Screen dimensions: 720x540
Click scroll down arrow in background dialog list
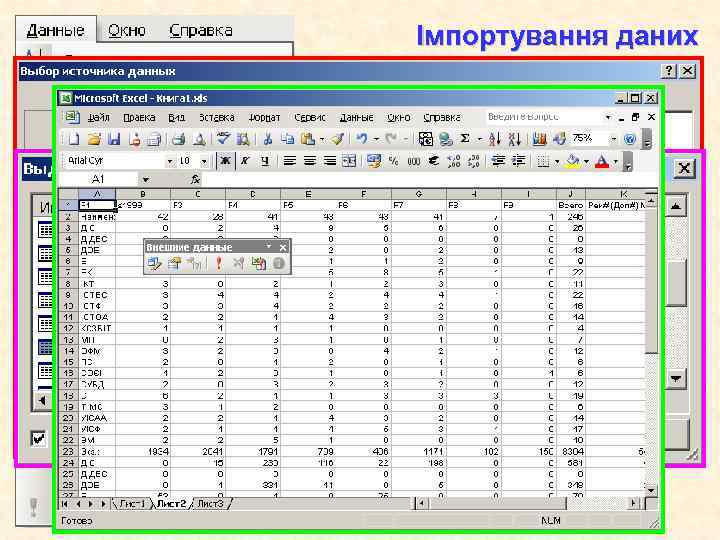[675, 378]
